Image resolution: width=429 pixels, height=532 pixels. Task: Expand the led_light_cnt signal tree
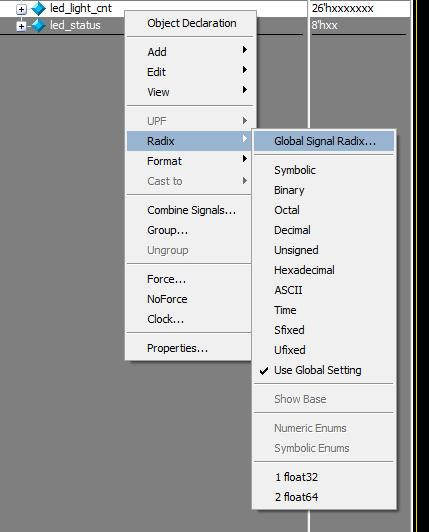pos(21,9)
